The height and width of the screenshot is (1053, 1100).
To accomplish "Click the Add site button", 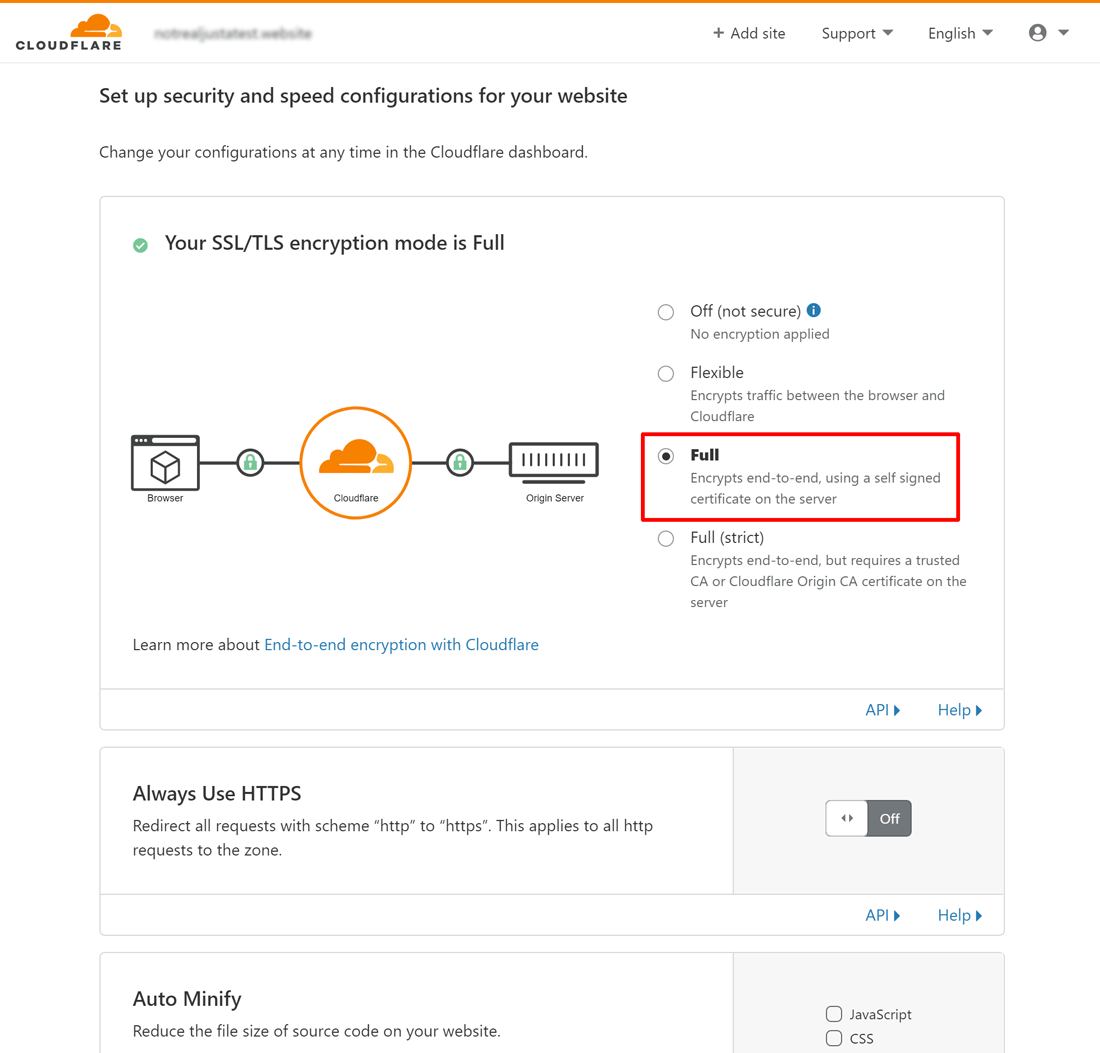I will [x=749, y=33].
